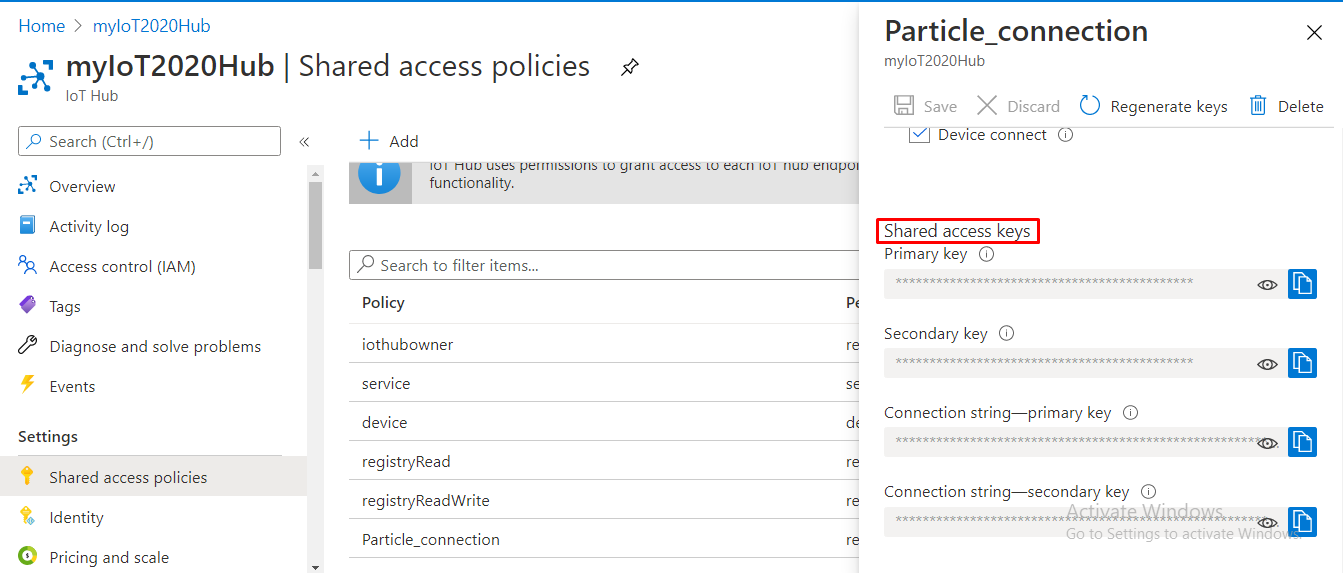Click the Search (Ctrl+/) menu box
The width and height of the screenshot is (1343, 573).
point(149,141)
